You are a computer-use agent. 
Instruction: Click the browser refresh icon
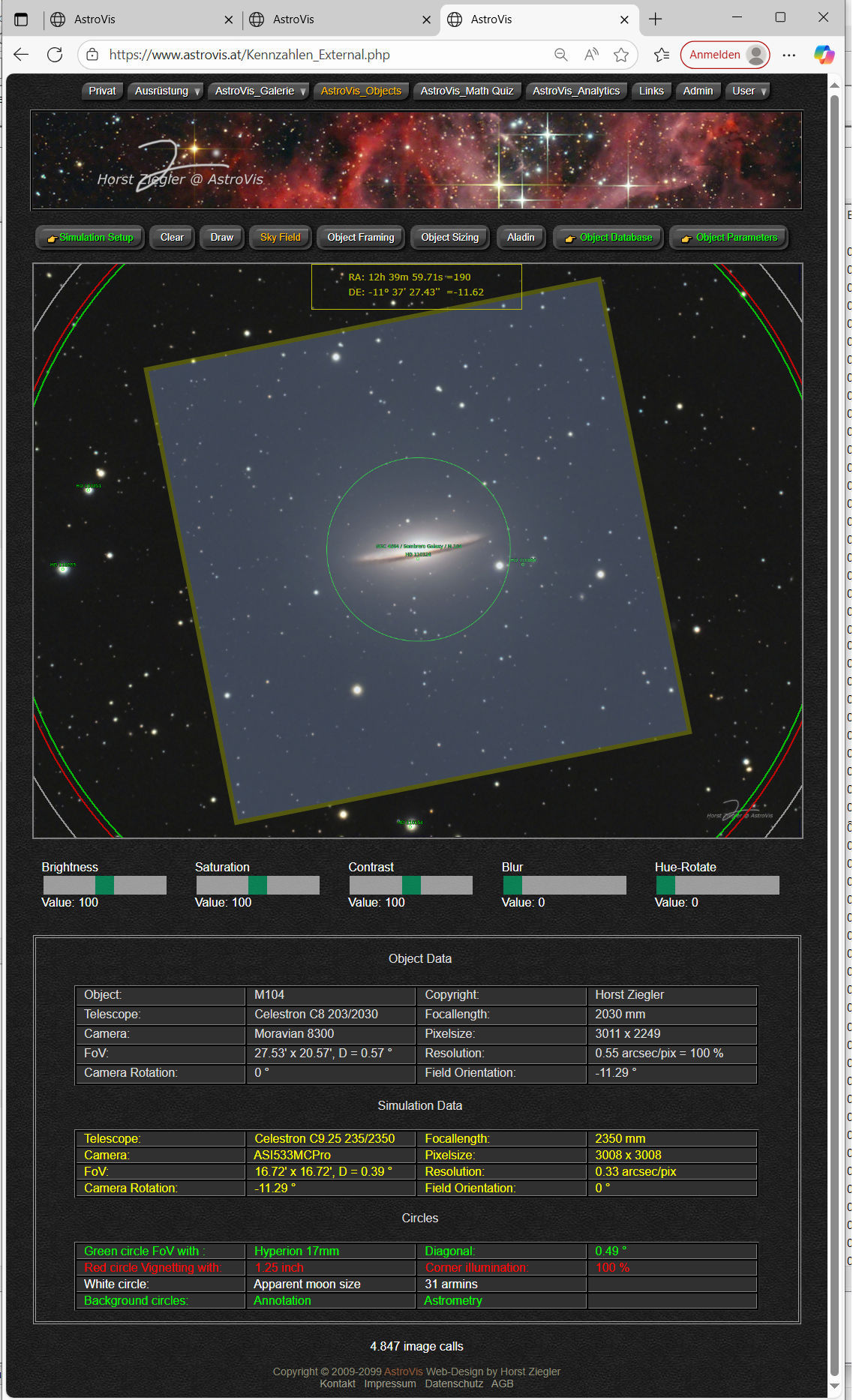coord(55,55)
